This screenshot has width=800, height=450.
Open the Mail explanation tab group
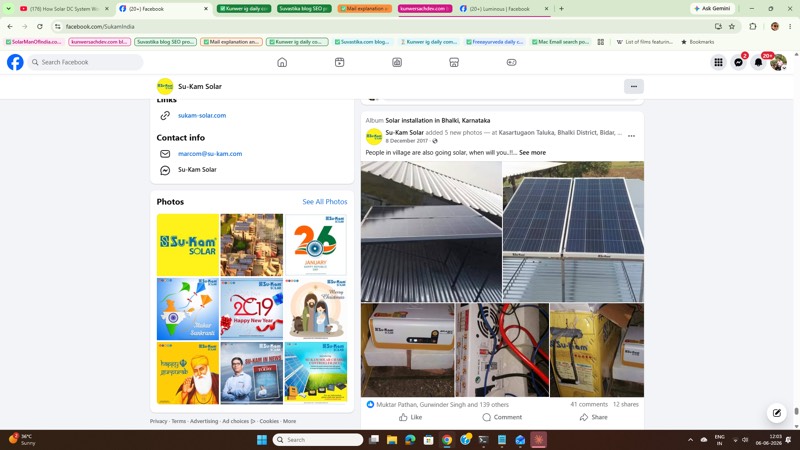[364, 9]
